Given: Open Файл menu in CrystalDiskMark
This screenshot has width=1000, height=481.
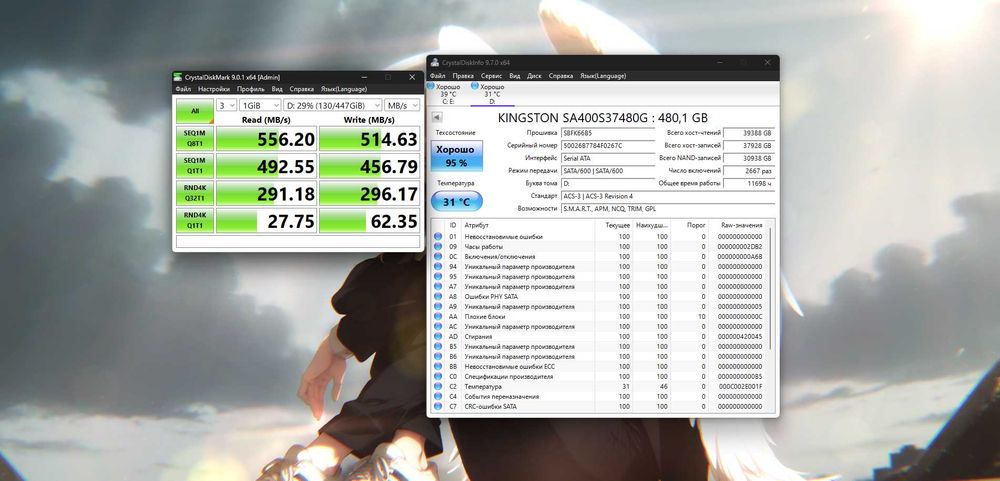Looking at the screenshot, I should click(183, 89).
